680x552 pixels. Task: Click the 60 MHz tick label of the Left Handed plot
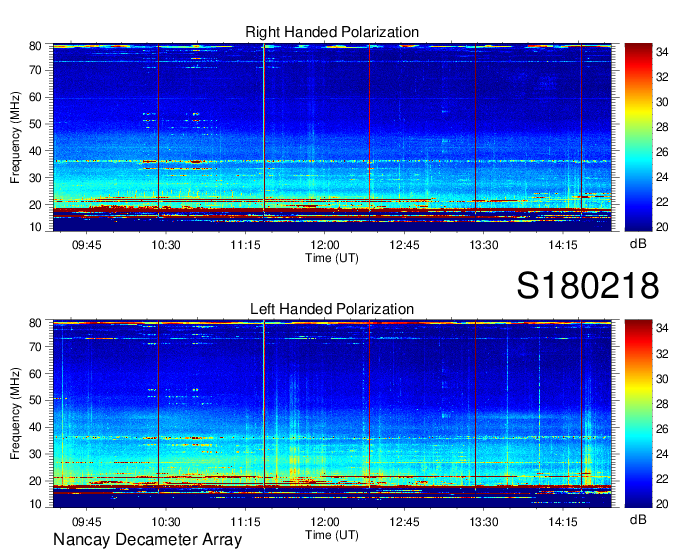click(35, 373)
